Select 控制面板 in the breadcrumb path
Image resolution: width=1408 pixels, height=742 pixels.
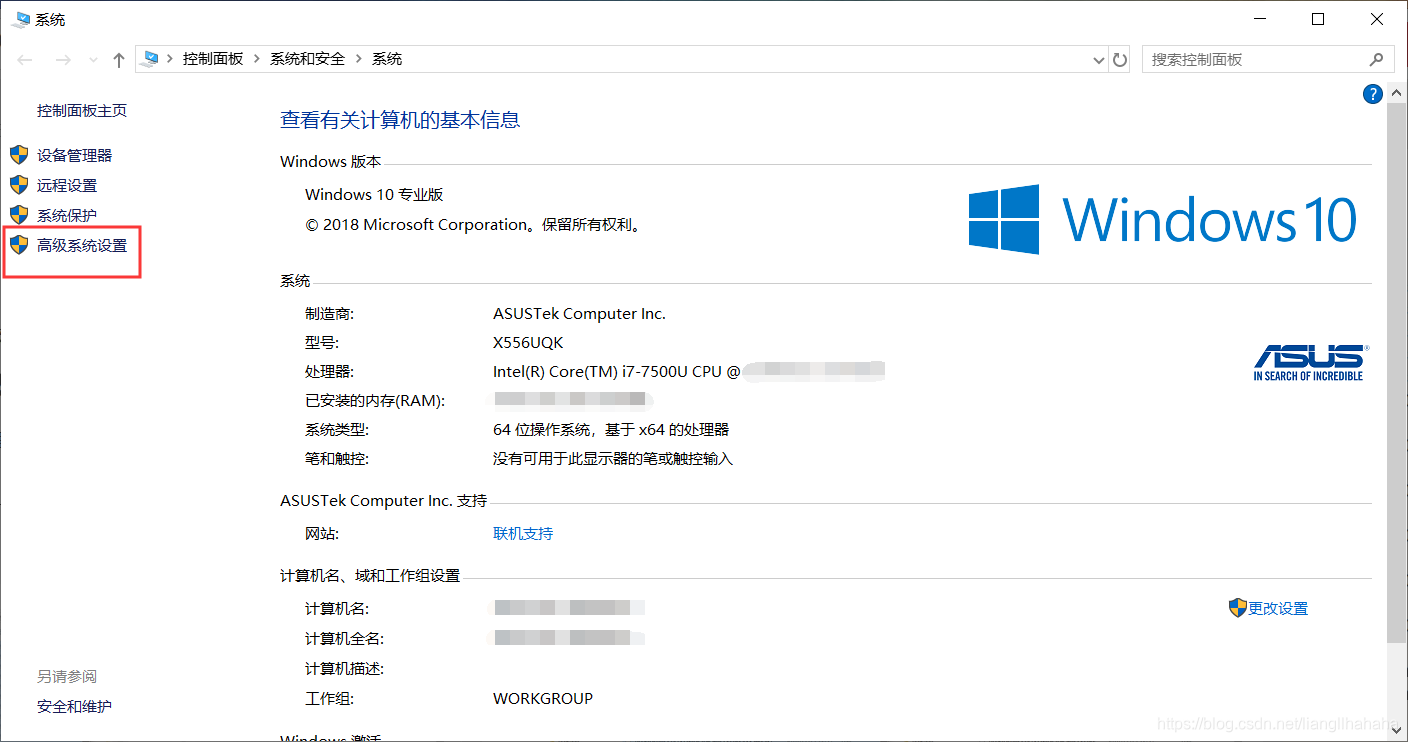click(213, 59)
